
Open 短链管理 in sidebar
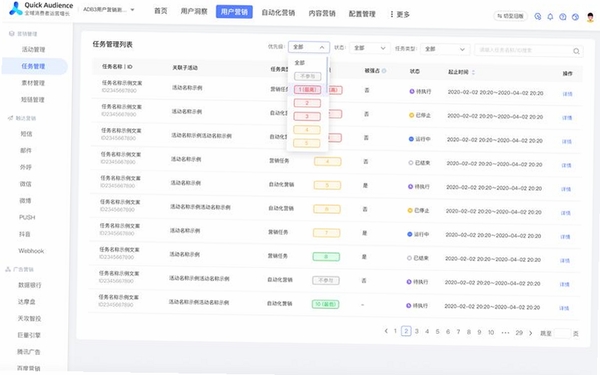pos(33,99)
